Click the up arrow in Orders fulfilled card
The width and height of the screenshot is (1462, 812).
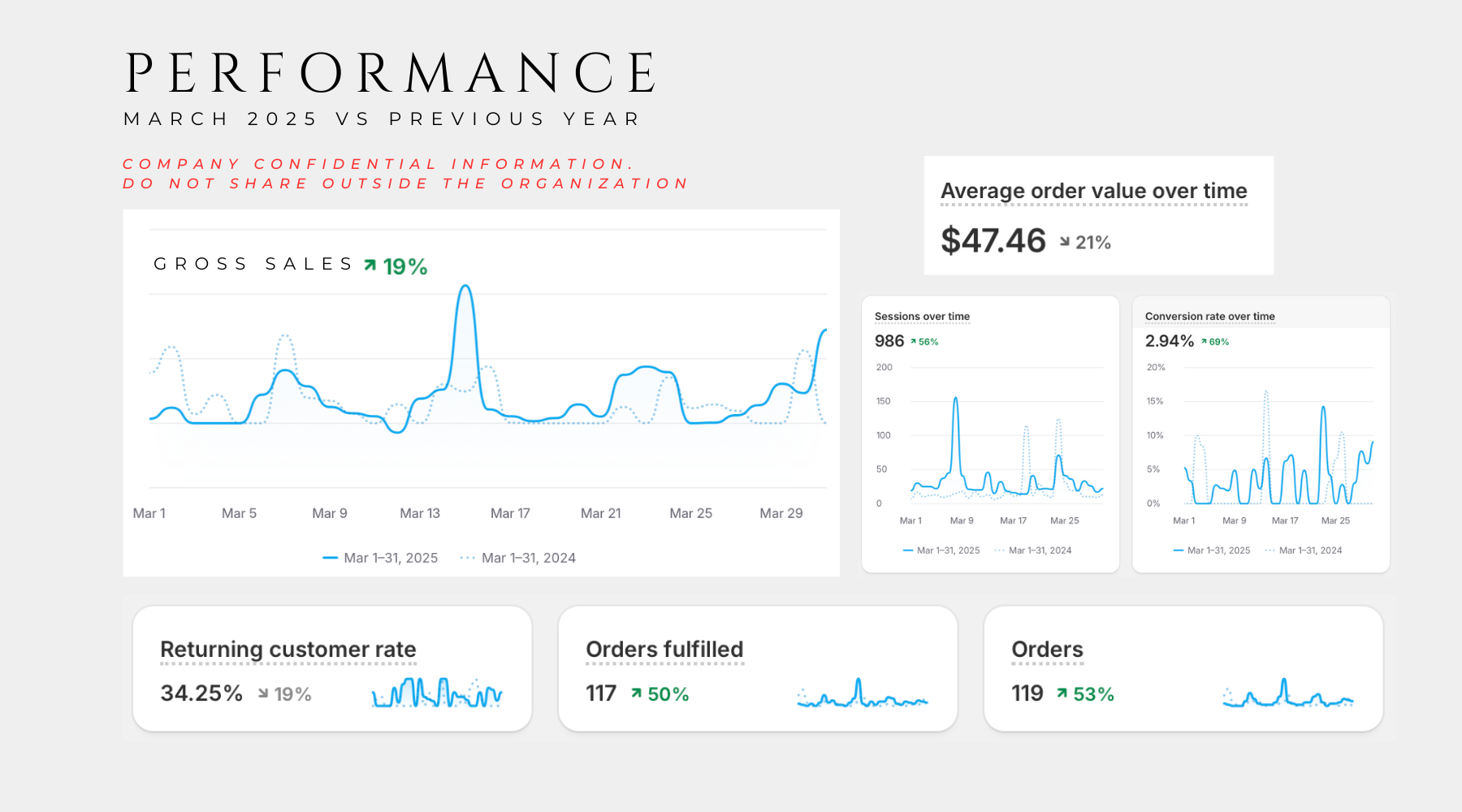click(636, 693)
